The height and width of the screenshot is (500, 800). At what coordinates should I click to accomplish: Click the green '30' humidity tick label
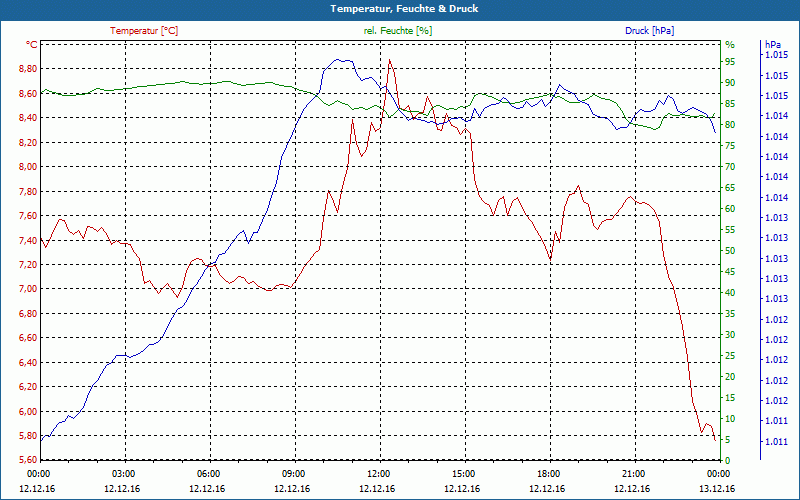click(x=730, y=335)
